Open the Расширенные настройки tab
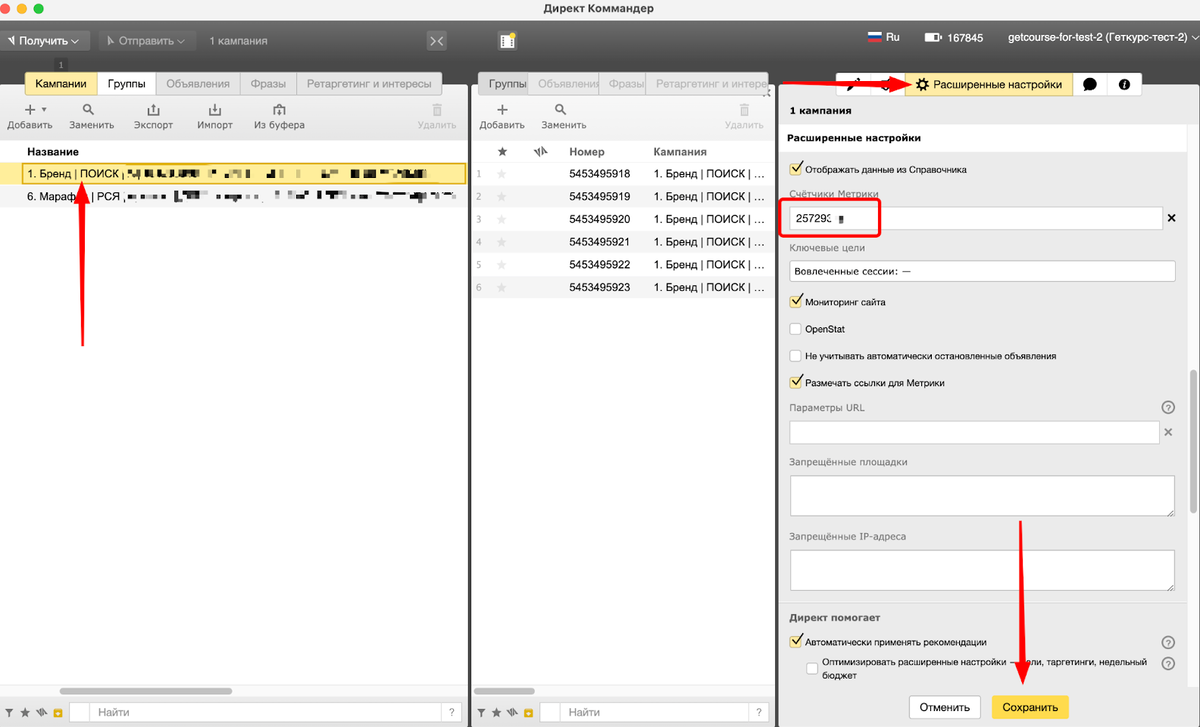 (x=988, y=85)
